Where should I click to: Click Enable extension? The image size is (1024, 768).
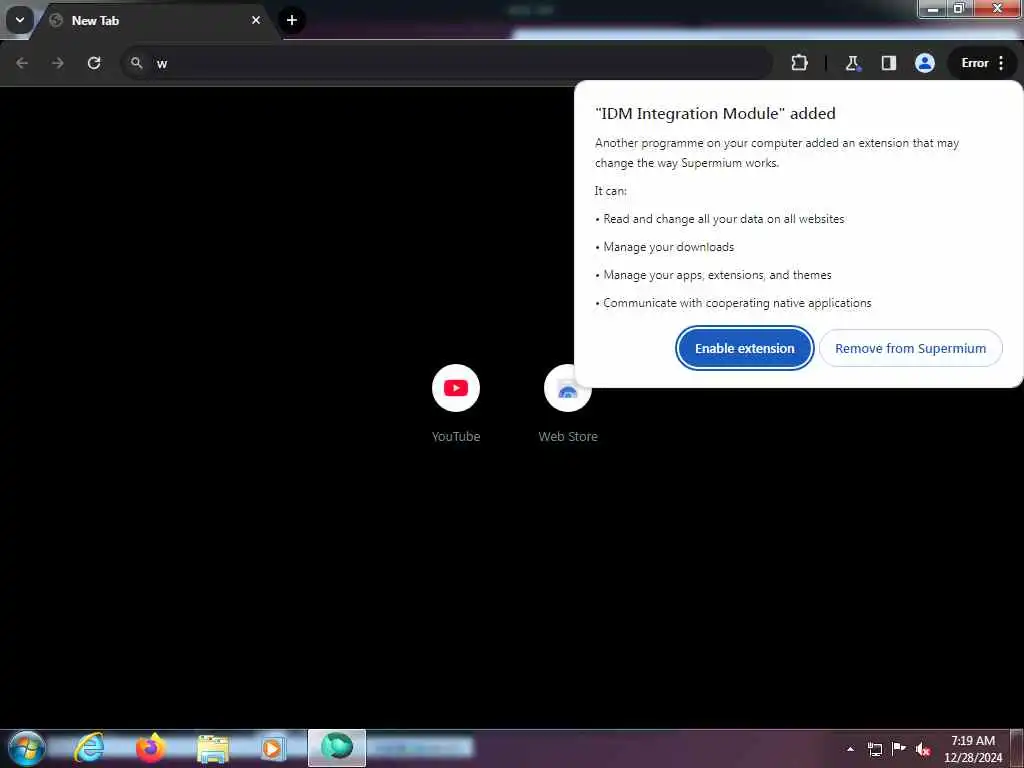click(x=744, y=349)
